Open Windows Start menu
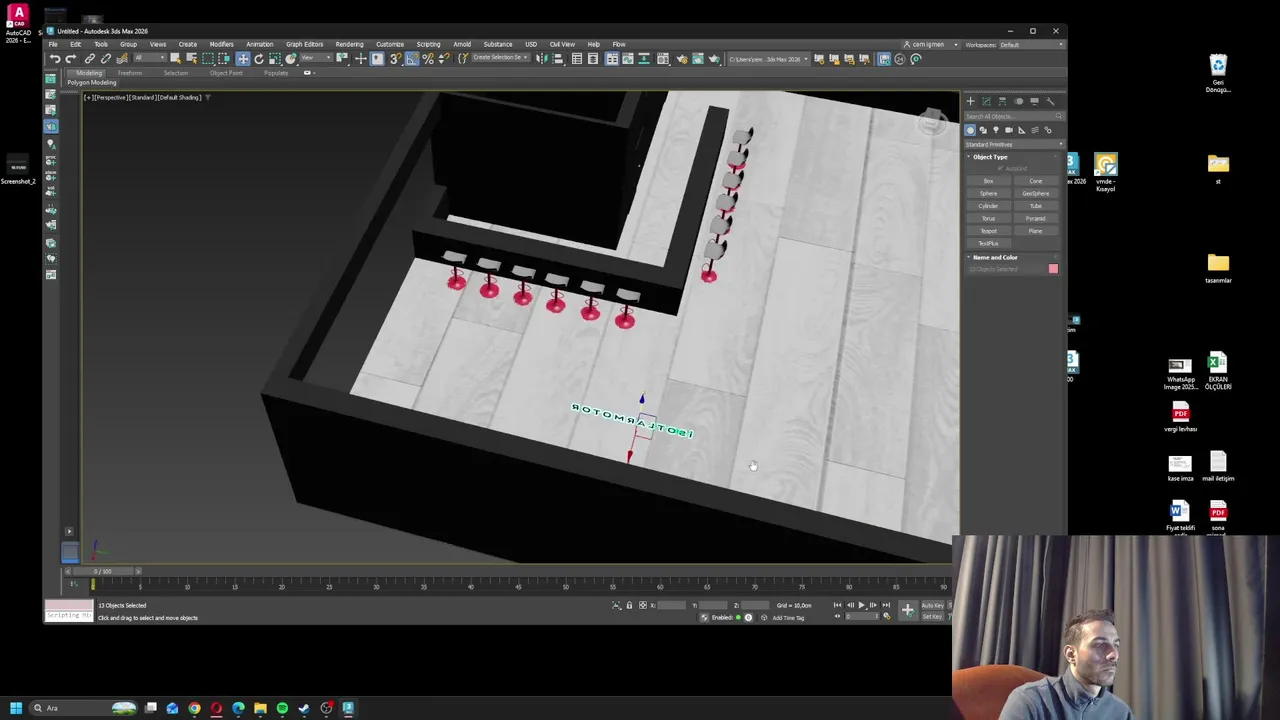The height and width of the screenshot is (720, 1280). tap(16, 708)
